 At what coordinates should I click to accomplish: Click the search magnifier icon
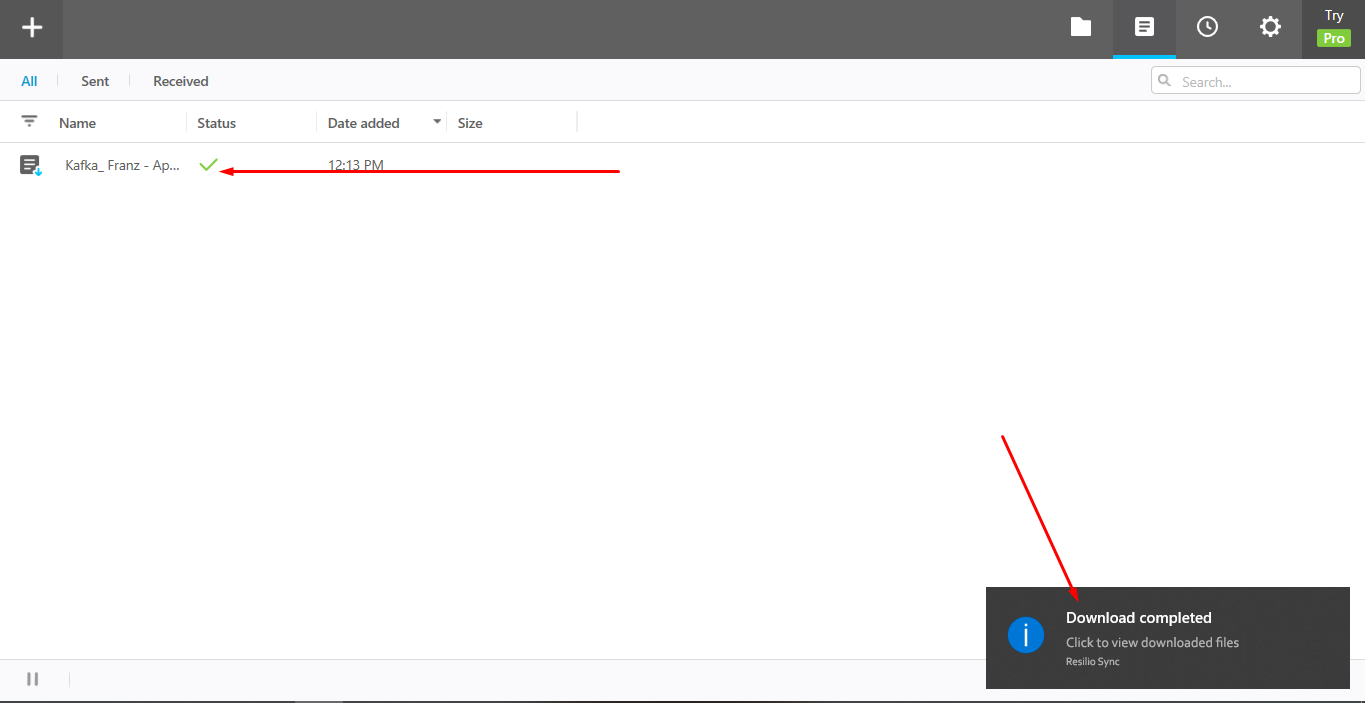click(x=1164, y=80)
